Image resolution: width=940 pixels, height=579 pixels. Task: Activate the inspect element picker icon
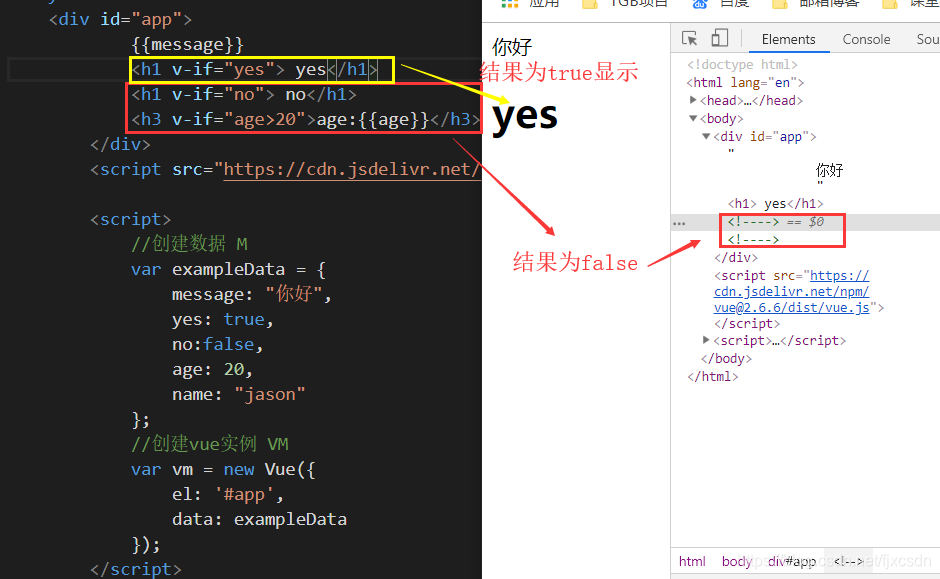(x=689, y=38)
